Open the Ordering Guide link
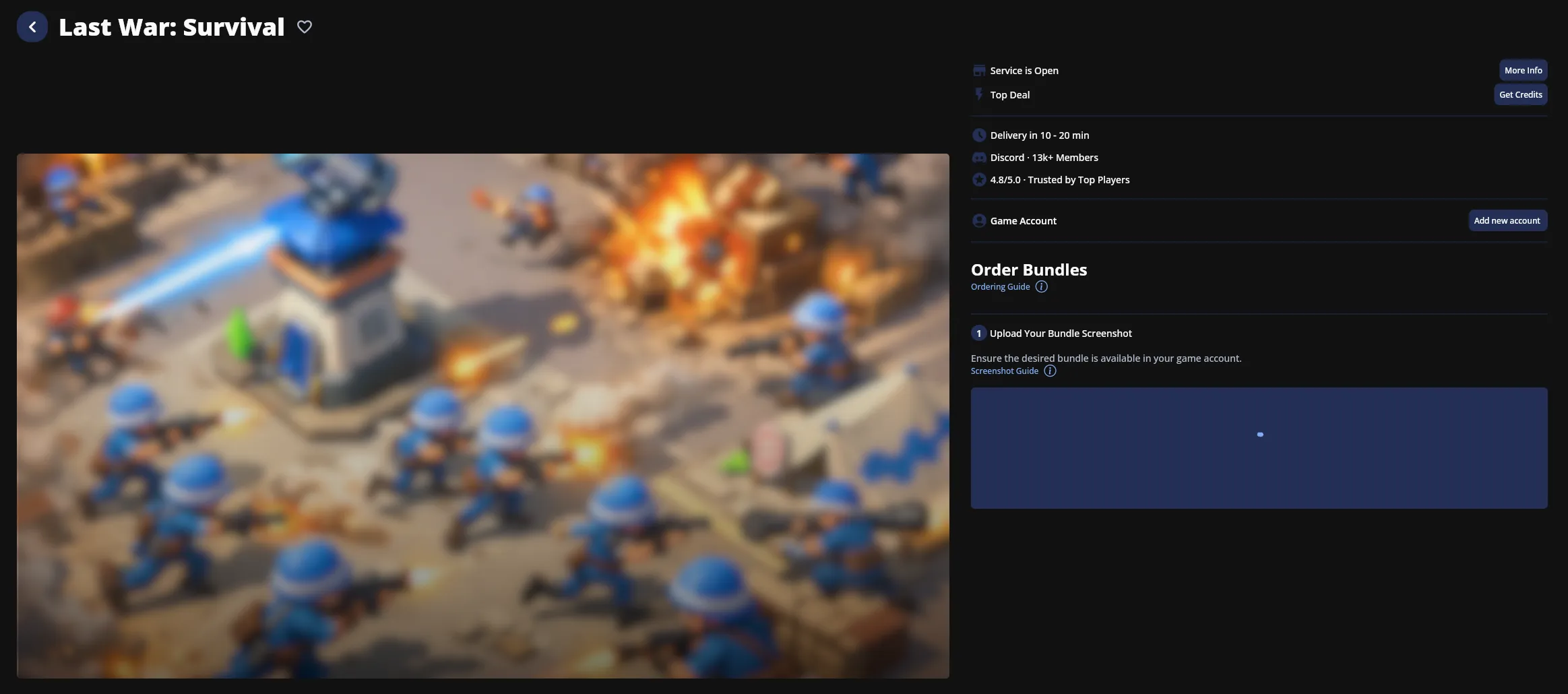This screenshot has width=1568, height=694. 1000,287
